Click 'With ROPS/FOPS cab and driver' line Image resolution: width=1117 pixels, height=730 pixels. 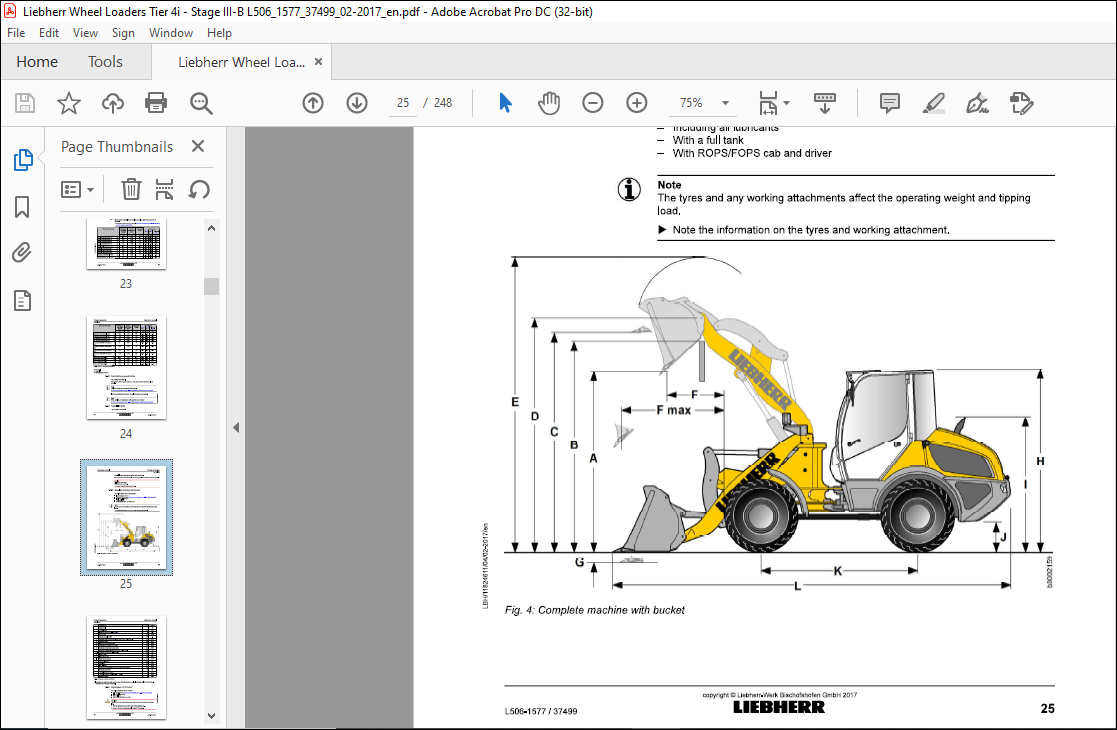coord(752,153)
